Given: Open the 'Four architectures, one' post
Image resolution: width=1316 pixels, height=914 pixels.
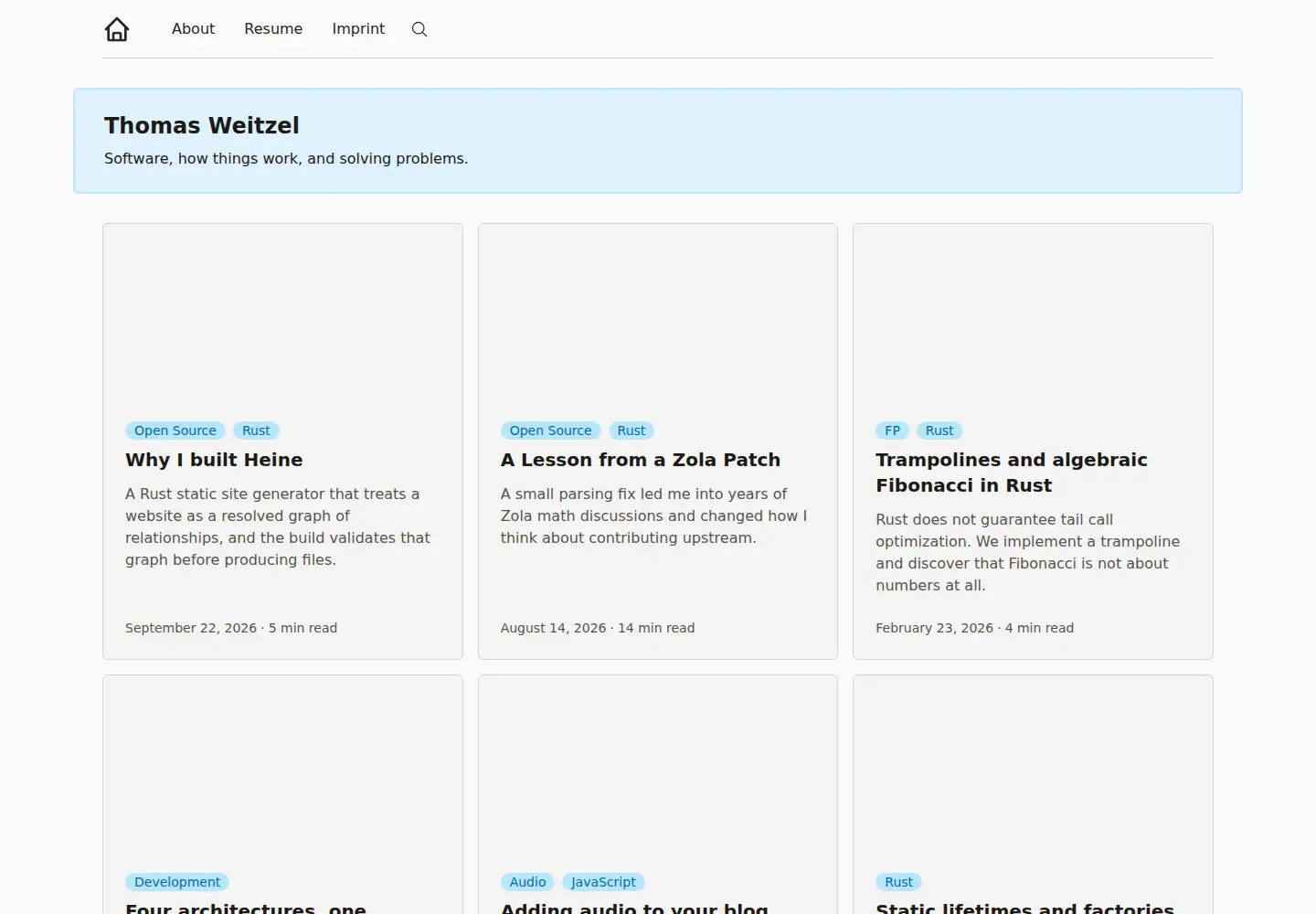Looking at the screenshot, I should [x=246, y=908].
